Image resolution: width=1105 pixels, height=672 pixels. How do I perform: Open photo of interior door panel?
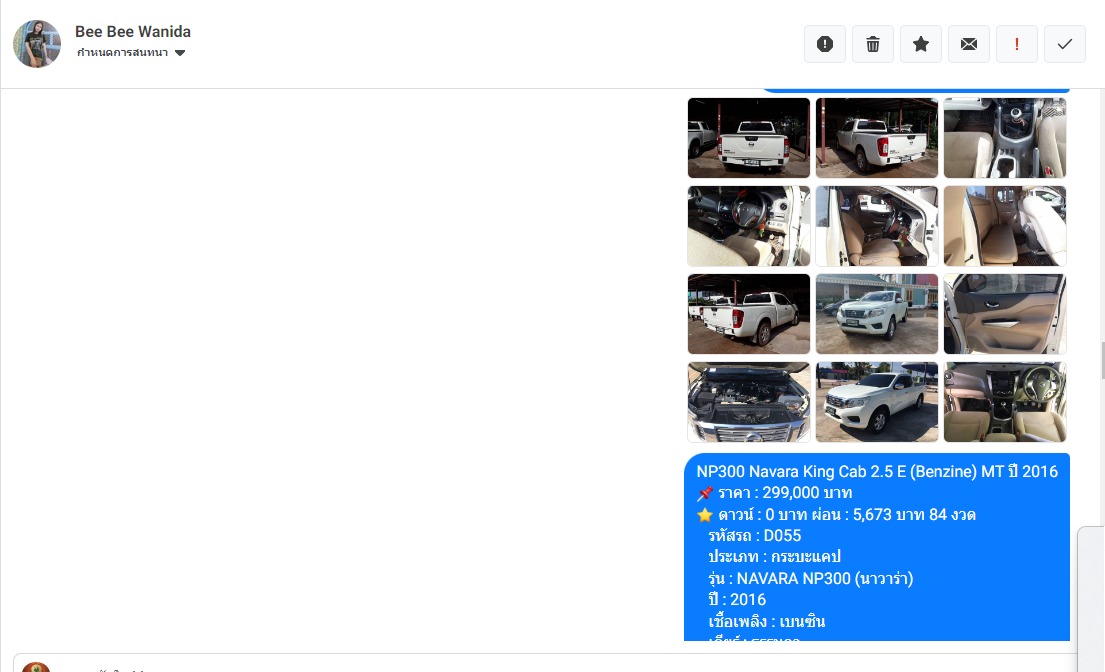coord(1005,314)
